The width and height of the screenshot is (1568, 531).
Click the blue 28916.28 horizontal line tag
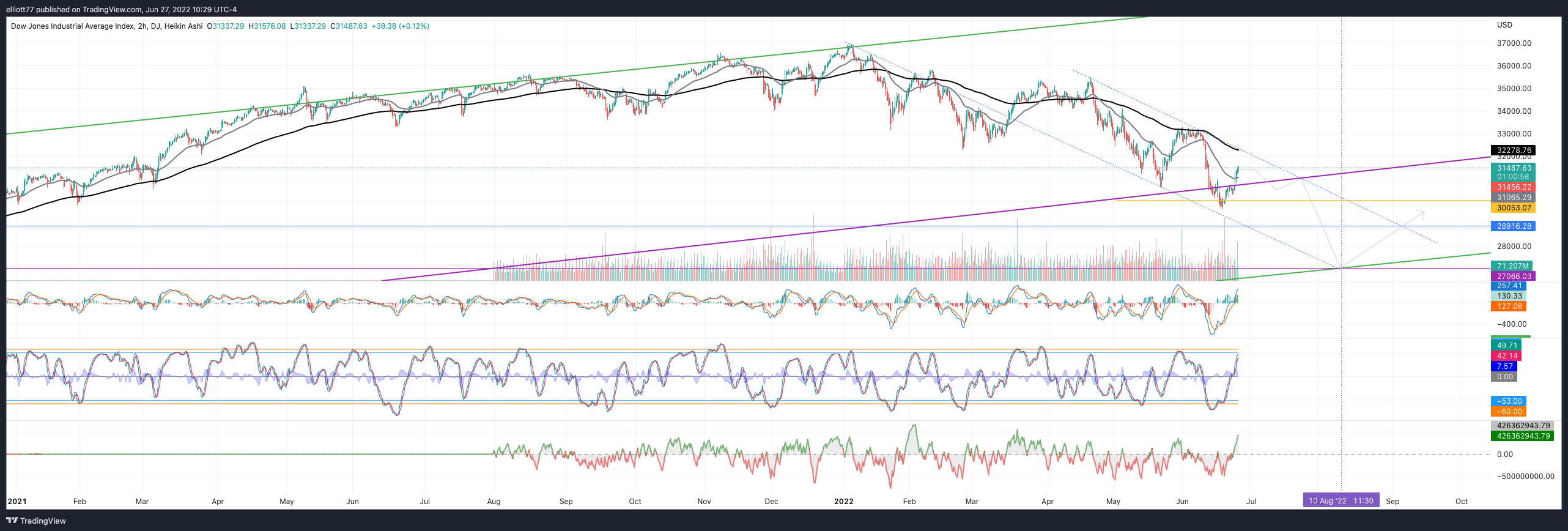point(1514,226)
